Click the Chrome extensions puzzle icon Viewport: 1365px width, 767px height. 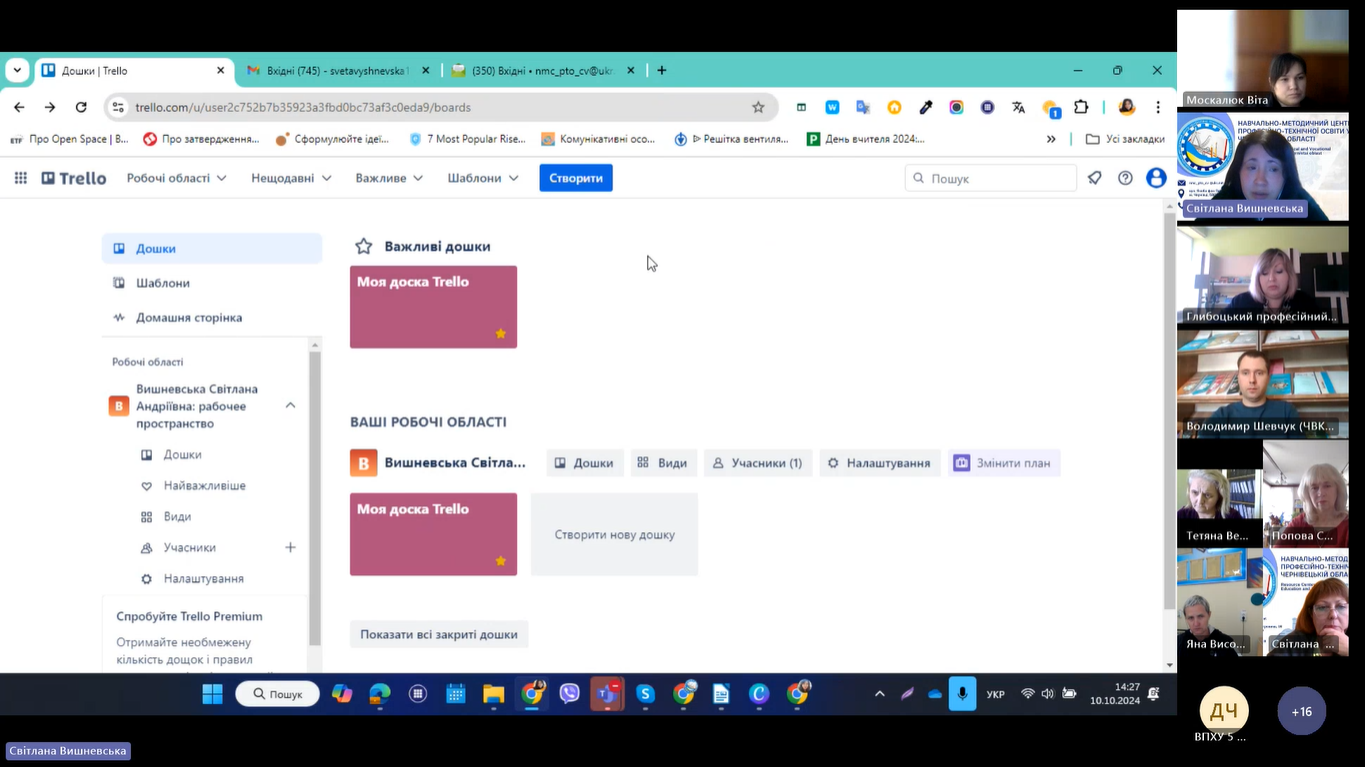(x=1081, y=107)
